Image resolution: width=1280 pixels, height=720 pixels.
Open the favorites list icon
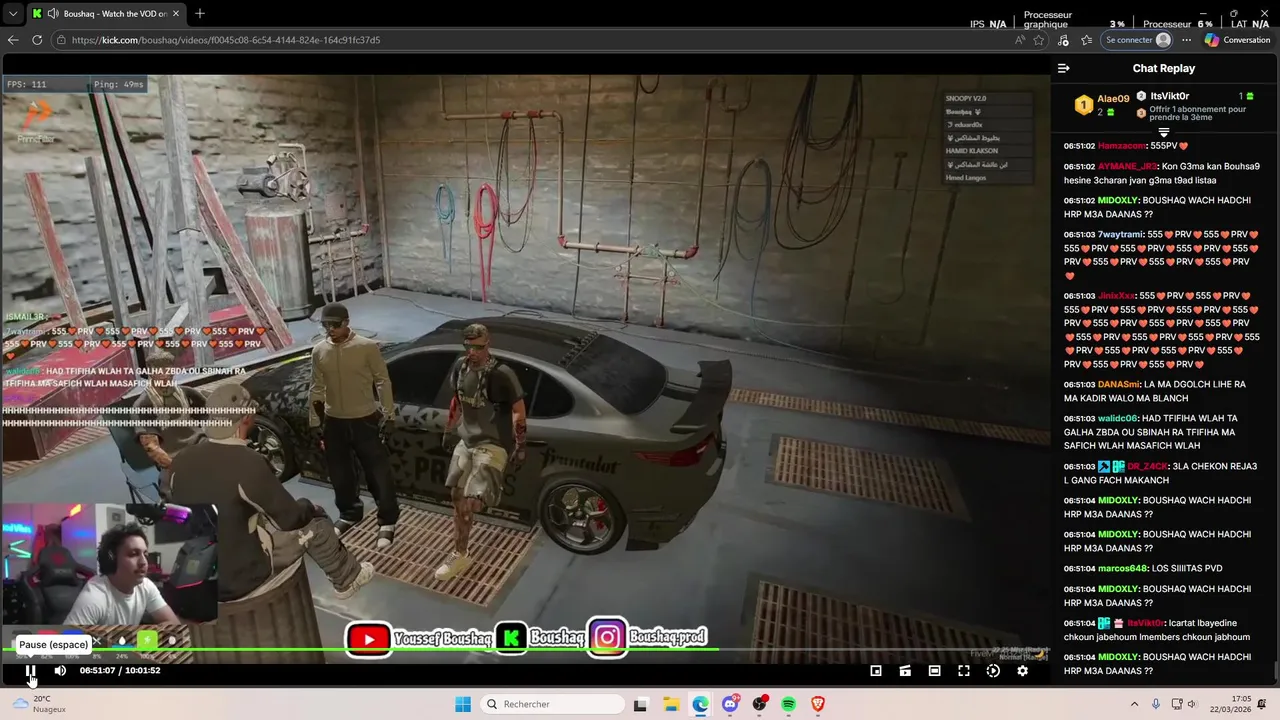coord(1087,40)
